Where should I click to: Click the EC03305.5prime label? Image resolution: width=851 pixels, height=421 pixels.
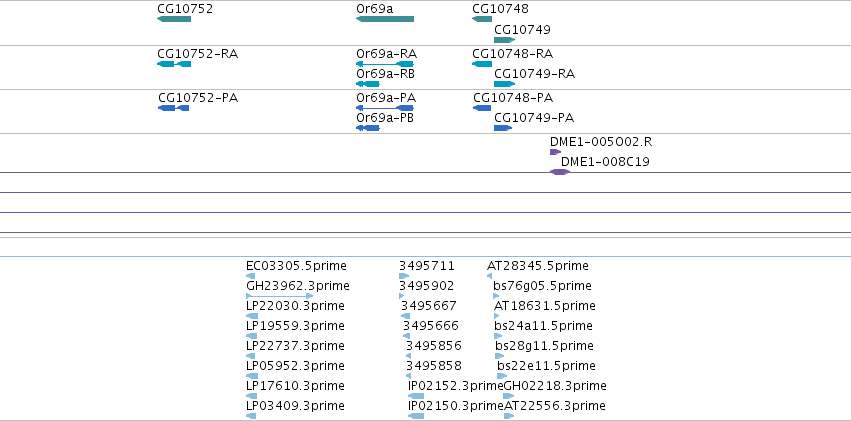[296, 266]
